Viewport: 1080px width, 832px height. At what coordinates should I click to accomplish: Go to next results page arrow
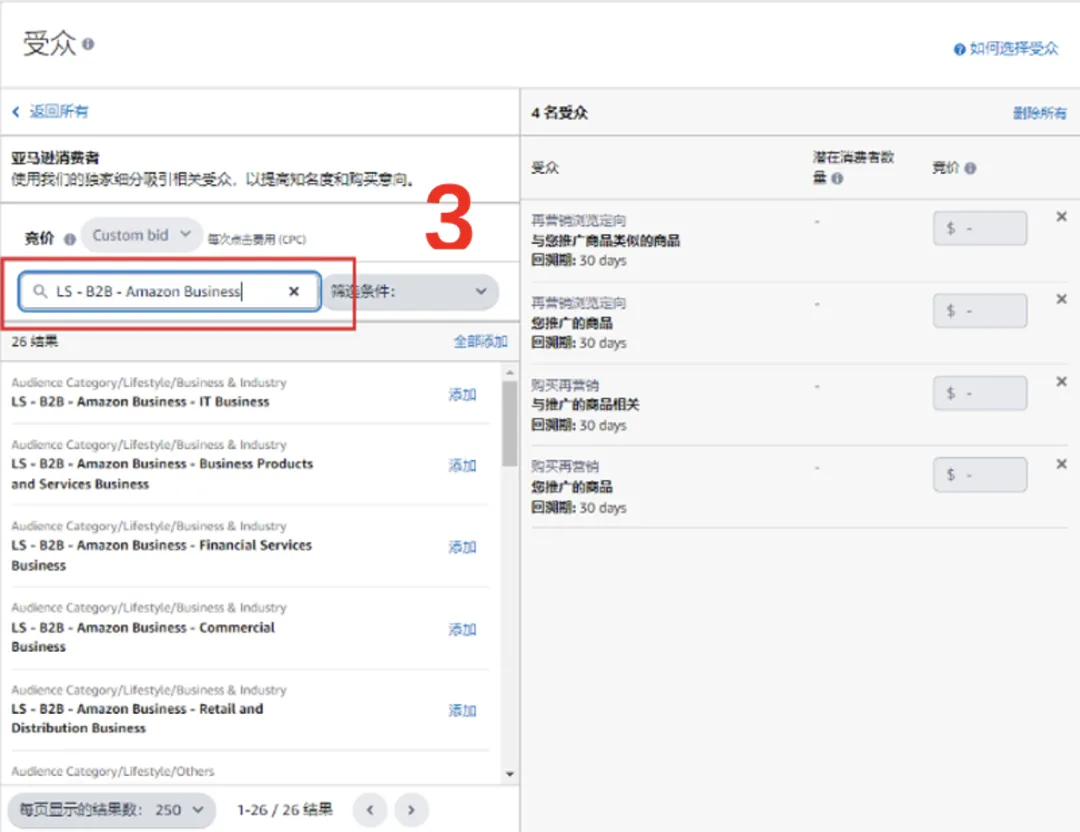(411, 809)
